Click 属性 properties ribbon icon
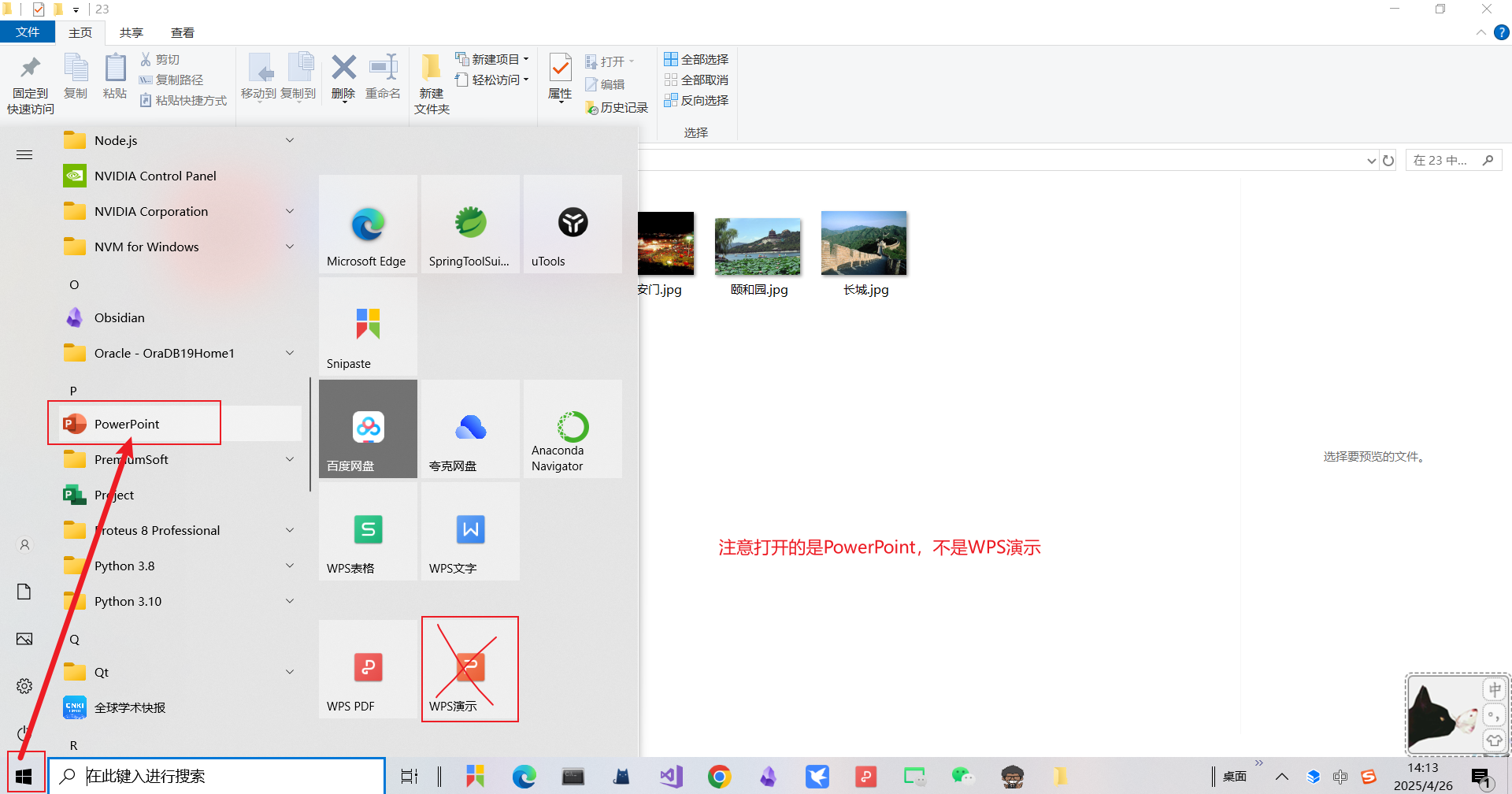The image size is (1512, 794). [x=560, y=77]
